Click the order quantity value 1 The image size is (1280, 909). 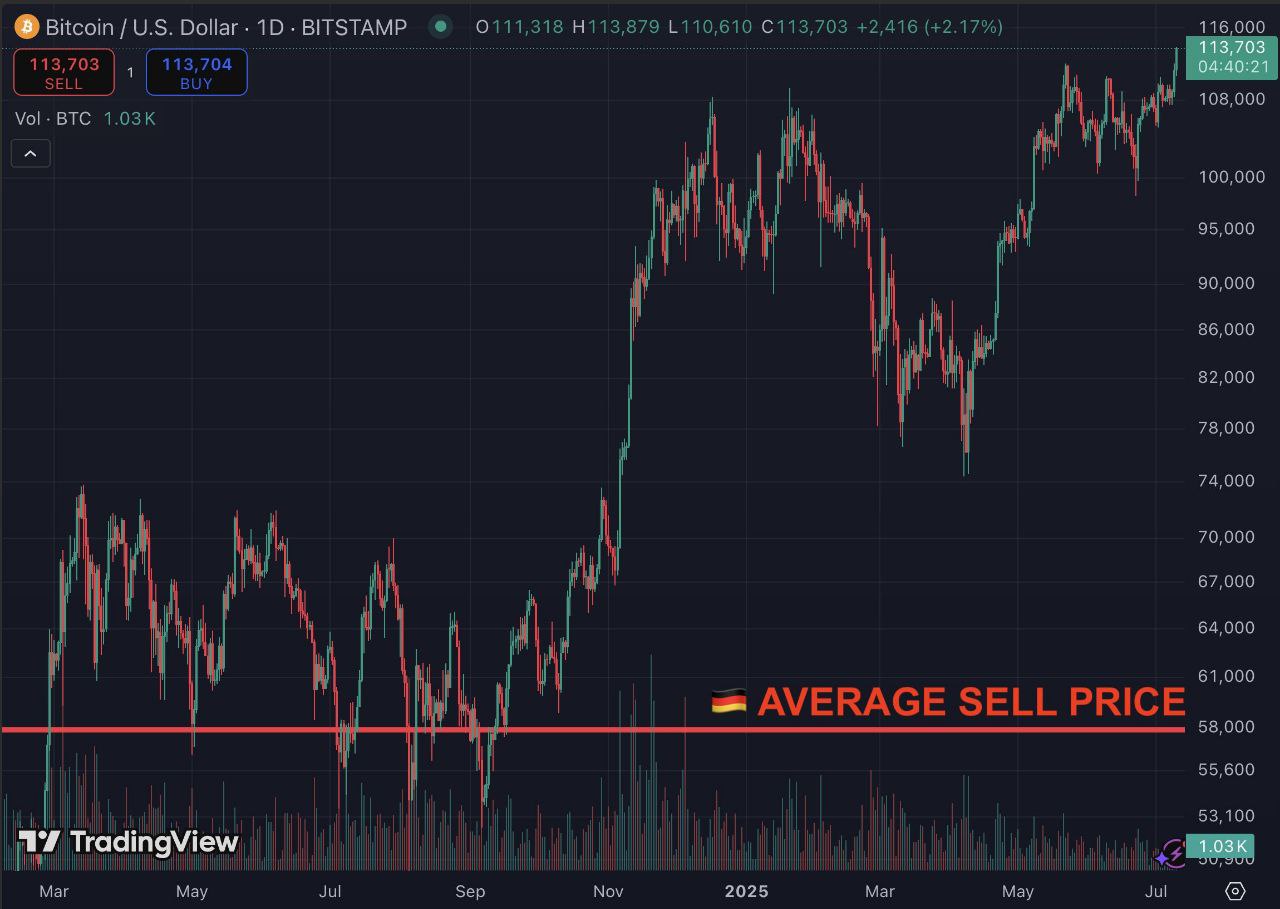130,73
